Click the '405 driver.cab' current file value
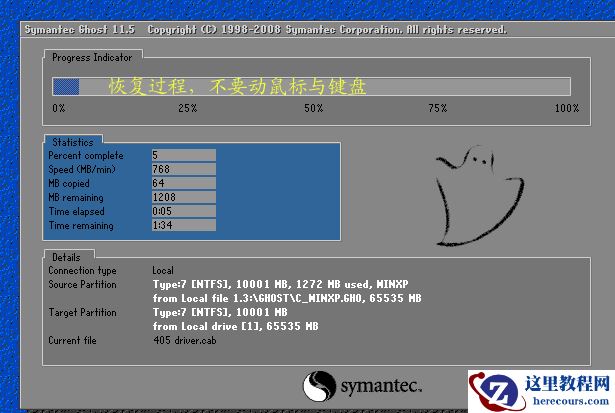The height and width of the screenshot is (413, 615). 185,340
